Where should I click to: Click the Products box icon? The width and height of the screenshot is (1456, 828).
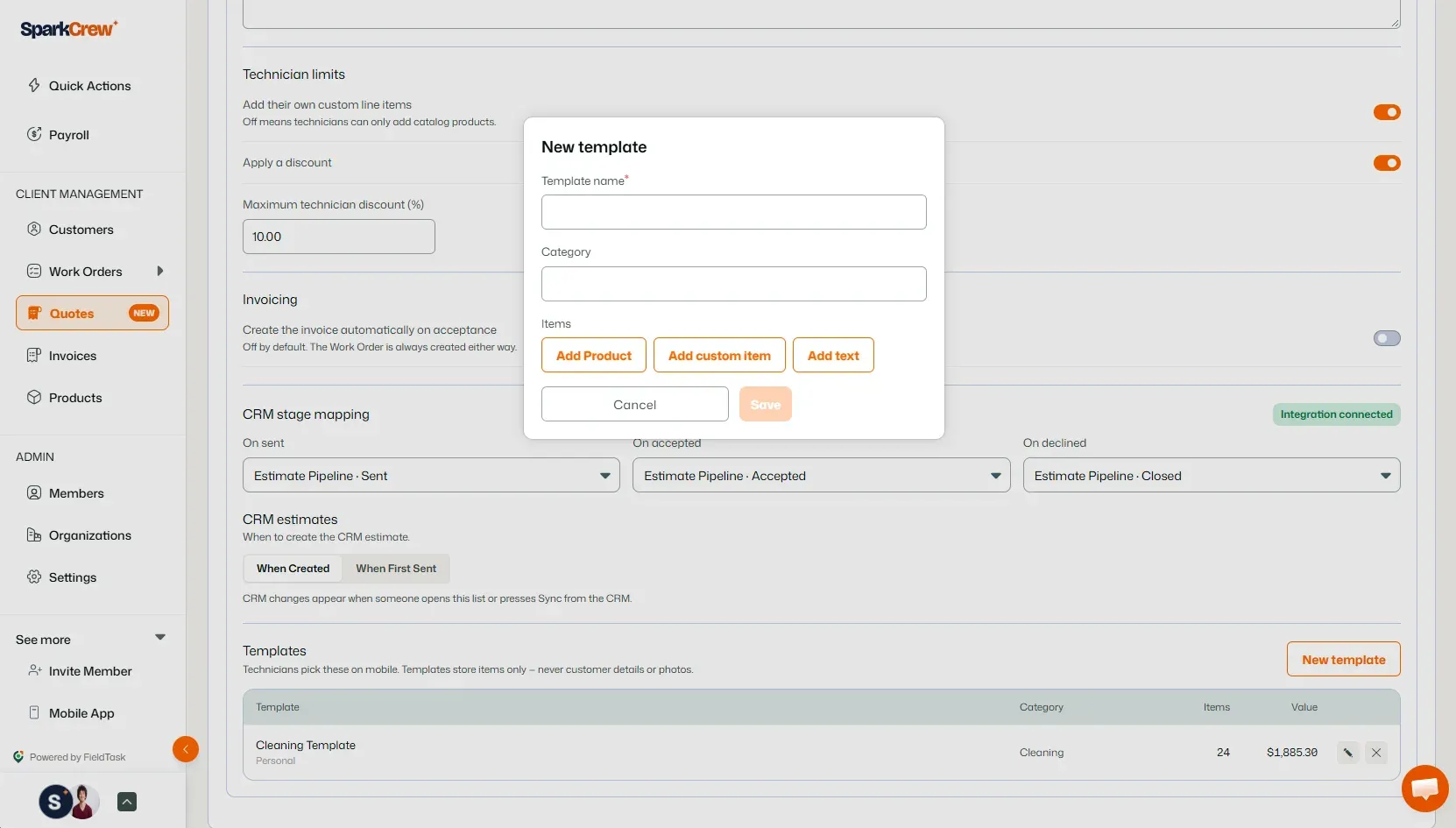click(34, 397)
